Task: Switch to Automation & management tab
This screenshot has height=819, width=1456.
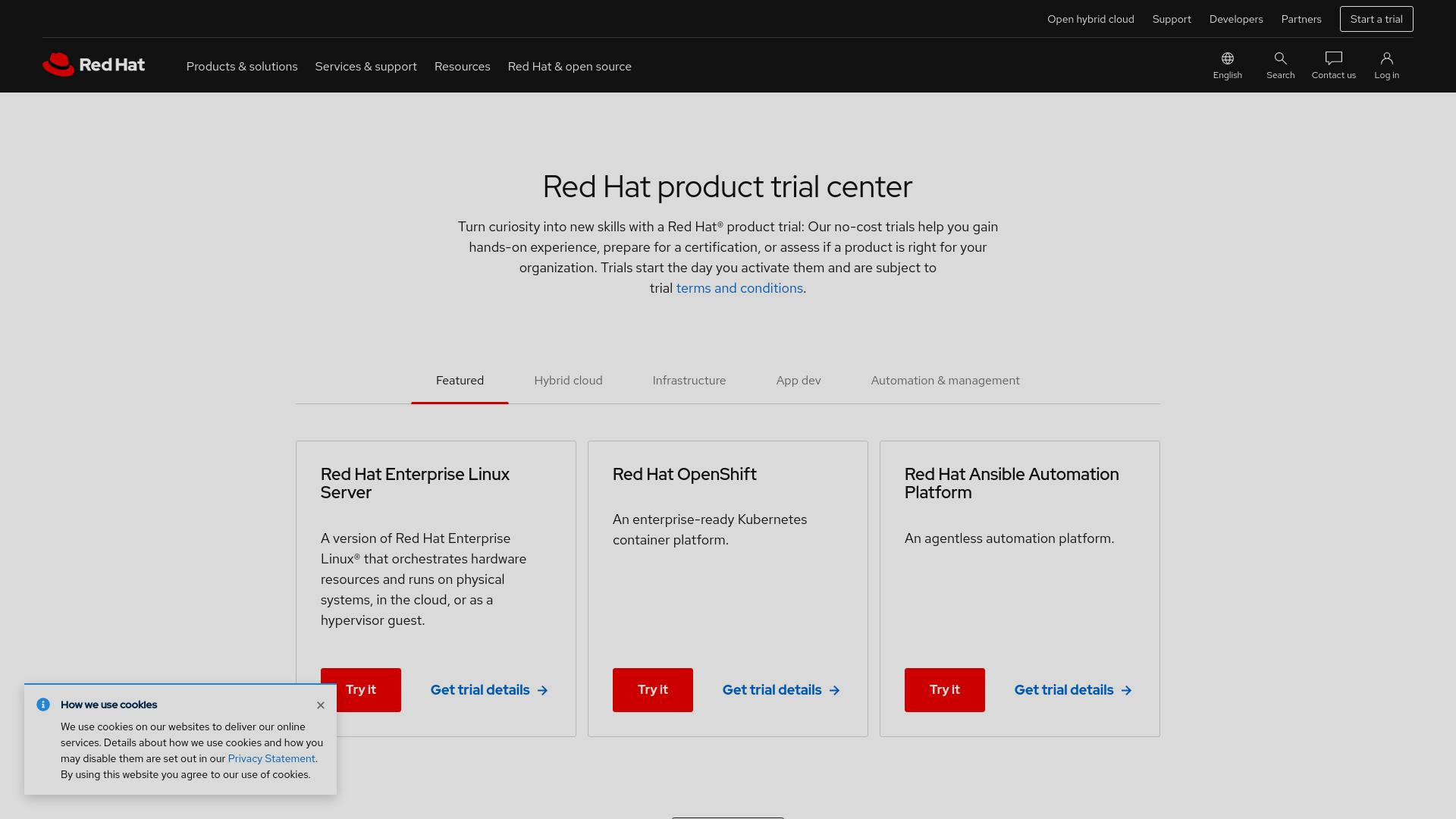Action: (x=945, y=381)
